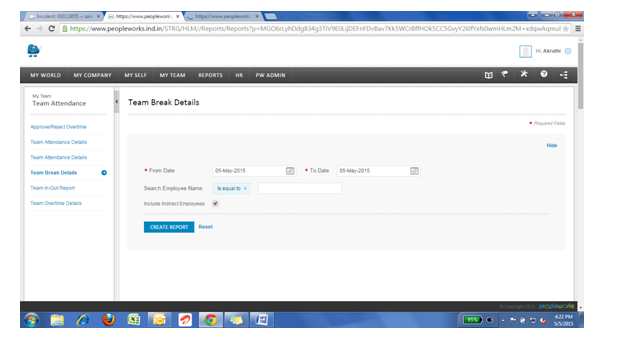Expand the 'Is equal to' dropdown
This screenshot has width=621, height=361.
click(x=231, y=188)
